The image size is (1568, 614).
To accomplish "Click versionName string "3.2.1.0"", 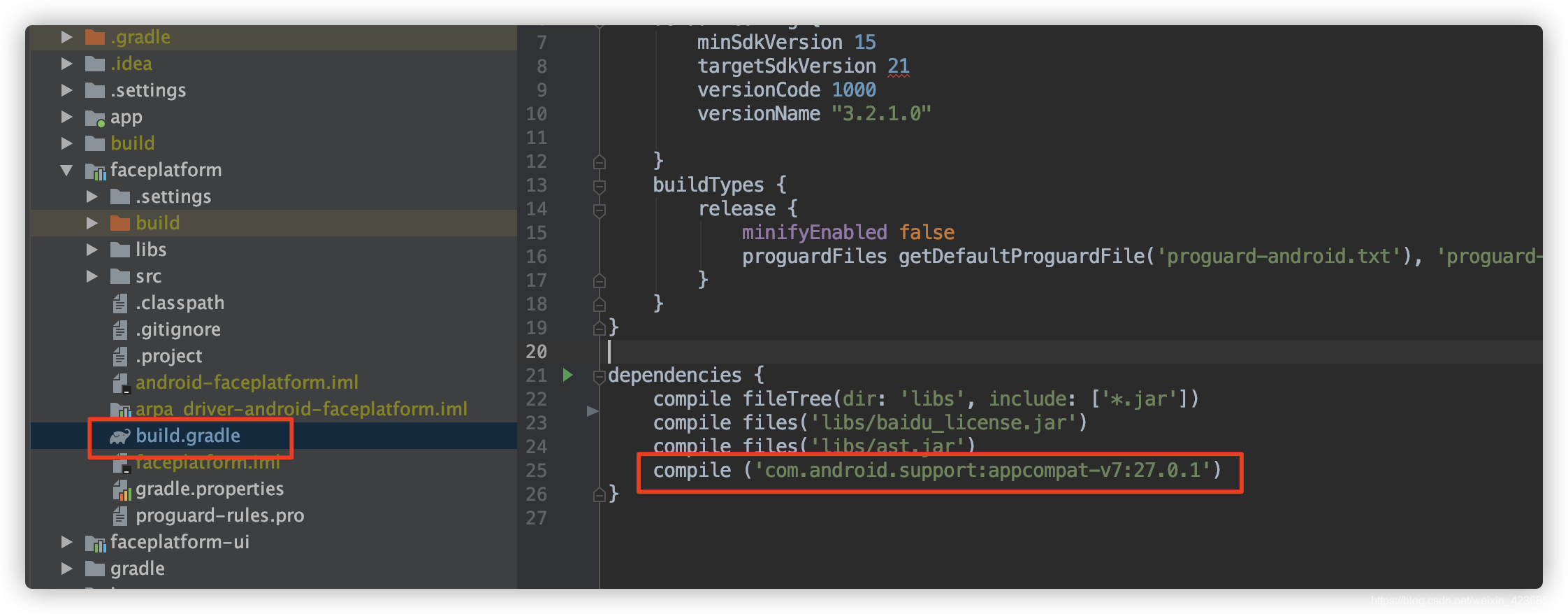I will tap(881, 113).
